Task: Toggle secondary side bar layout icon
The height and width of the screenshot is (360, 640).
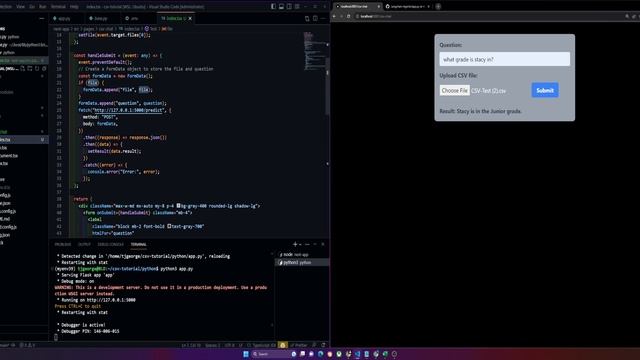Action: pyautogui.click(x=289, y=7)
